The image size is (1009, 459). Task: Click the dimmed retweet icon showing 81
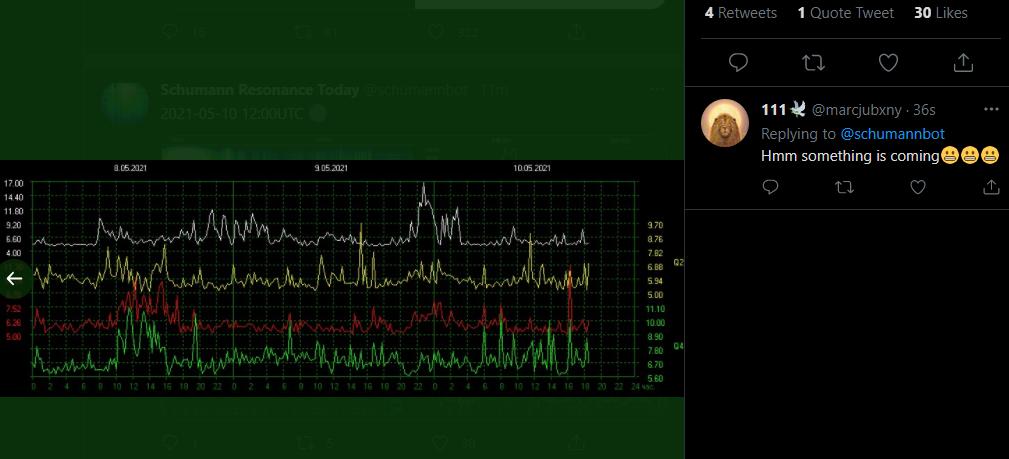[x=303, y=32]
